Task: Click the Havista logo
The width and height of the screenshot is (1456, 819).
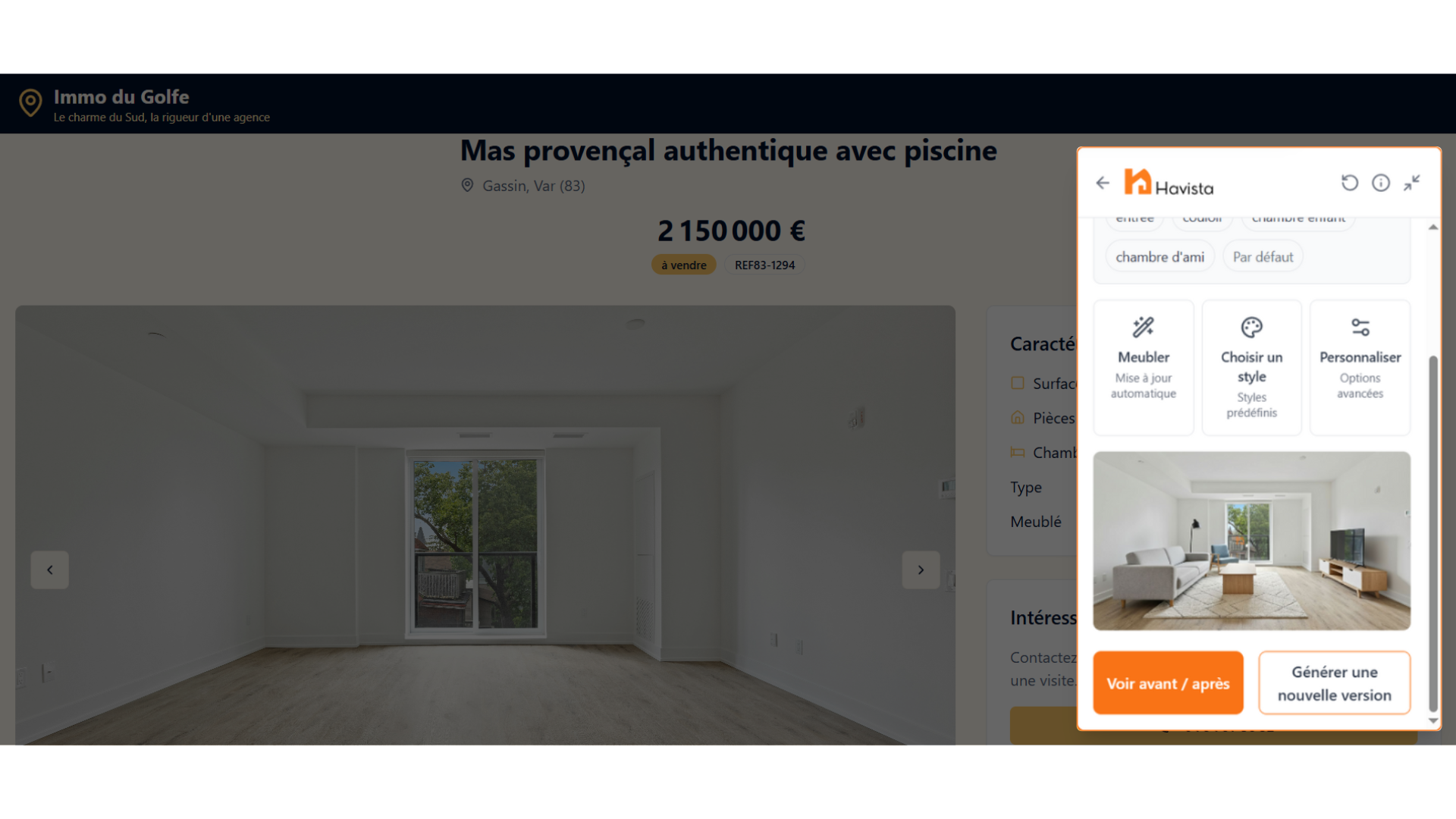Action: 1169,183
